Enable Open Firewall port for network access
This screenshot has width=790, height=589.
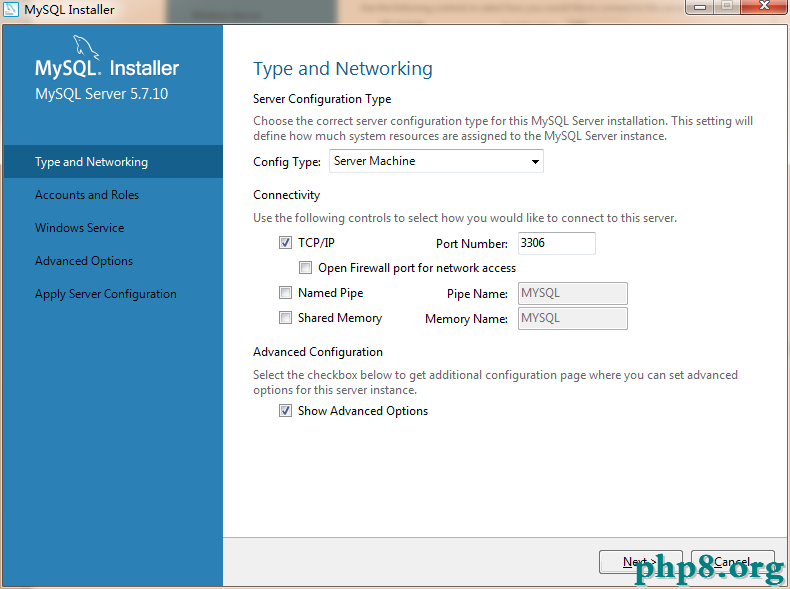(x=305, y=268)
